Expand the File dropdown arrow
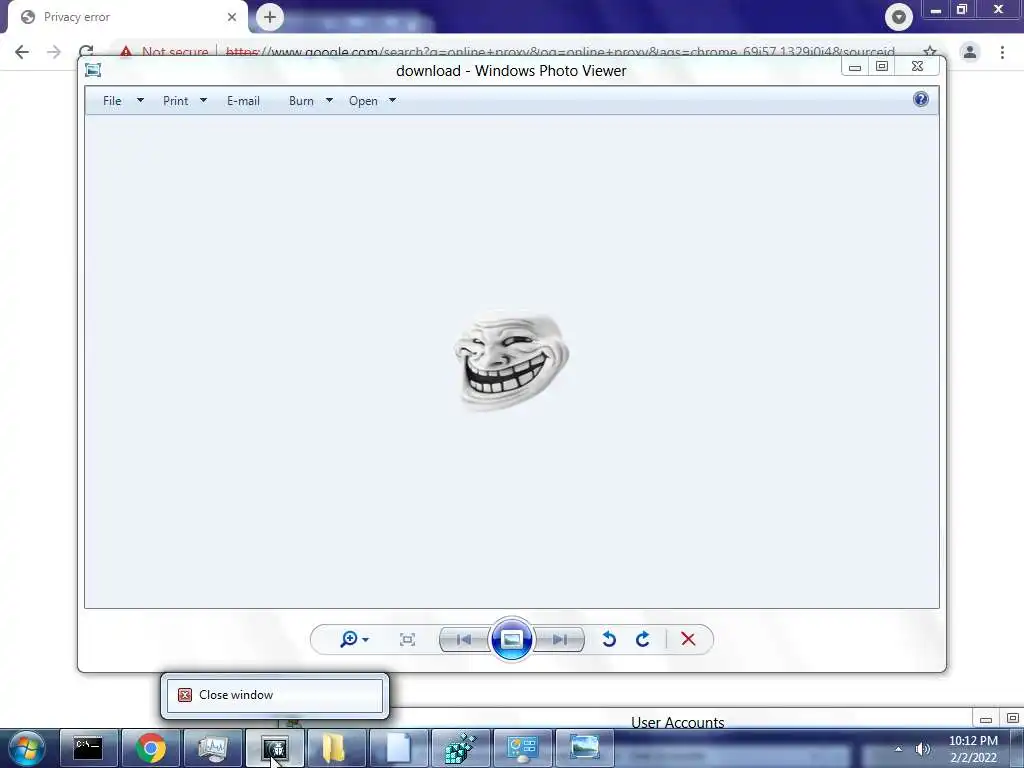Viewport: 1024px width, 768px height. pos(140,101)
